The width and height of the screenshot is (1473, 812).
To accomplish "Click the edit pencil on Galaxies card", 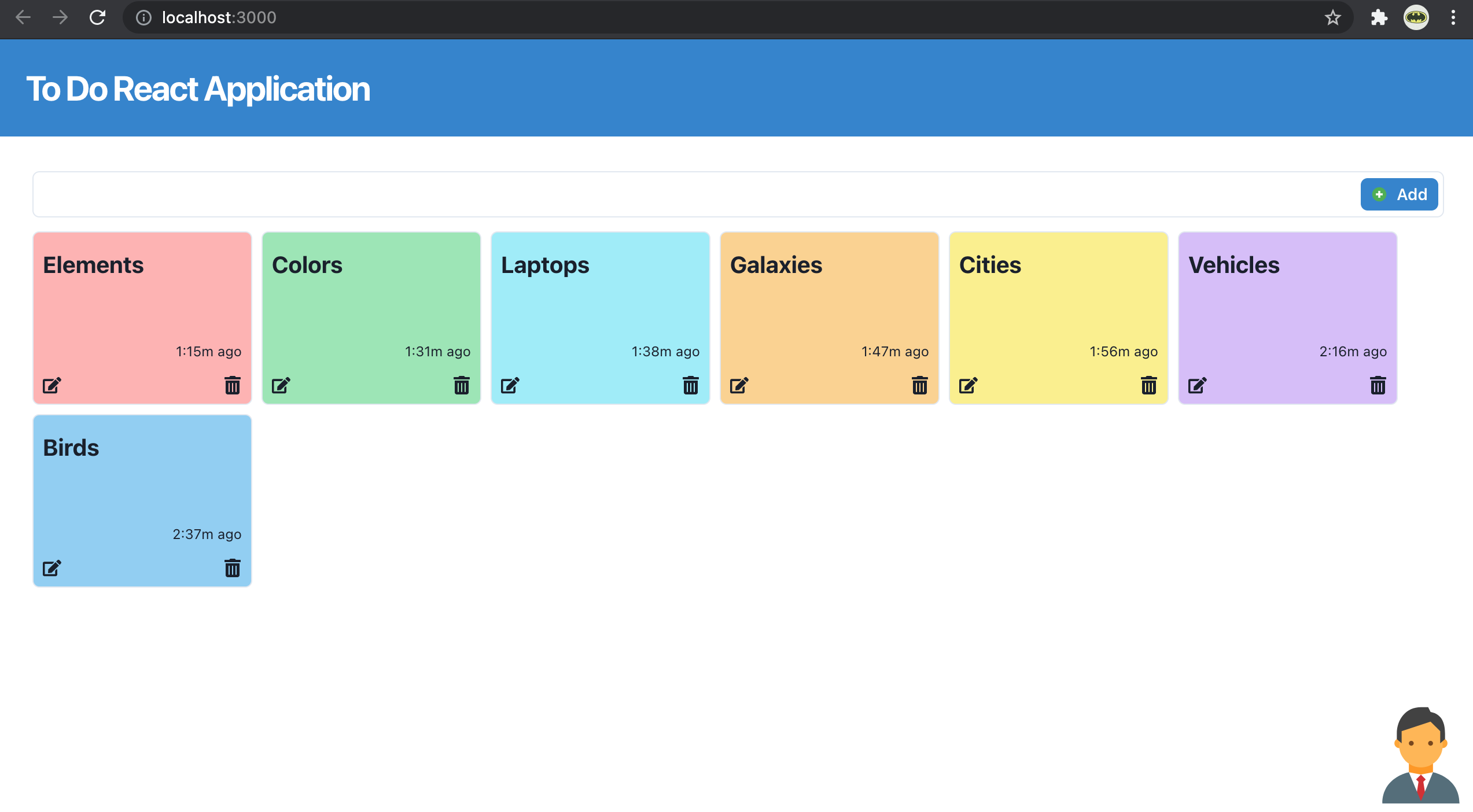I will click(x=739, y=385).
